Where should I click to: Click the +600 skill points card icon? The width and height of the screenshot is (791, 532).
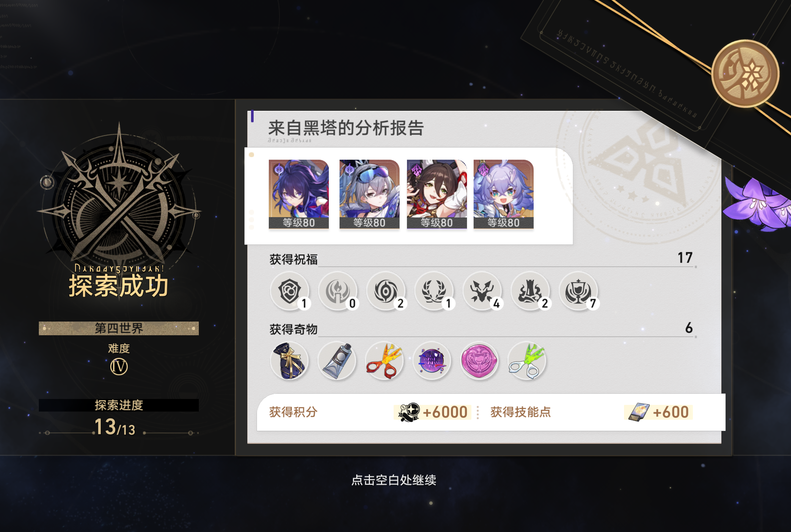click(x=638, y=412)
